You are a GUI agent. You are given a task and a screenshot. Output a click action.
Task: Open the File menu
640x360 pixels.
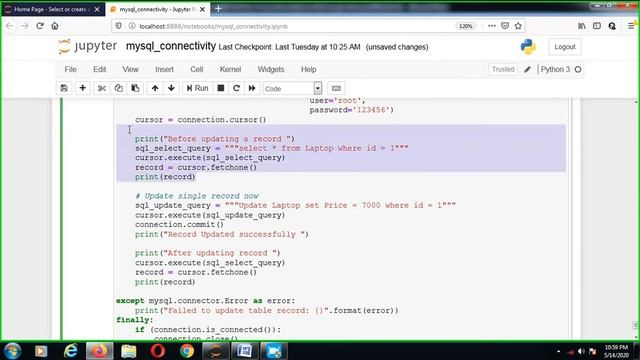70,69
